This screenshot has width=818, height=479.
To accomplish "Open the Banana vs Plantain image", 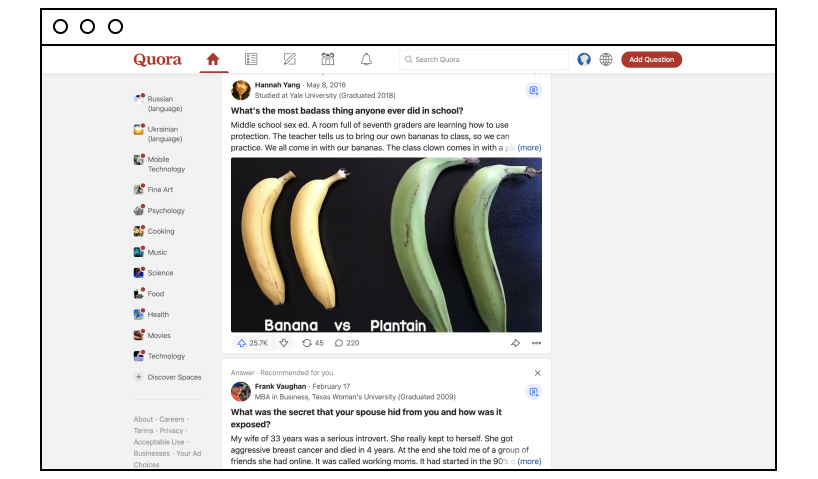I will pos(386,245).
